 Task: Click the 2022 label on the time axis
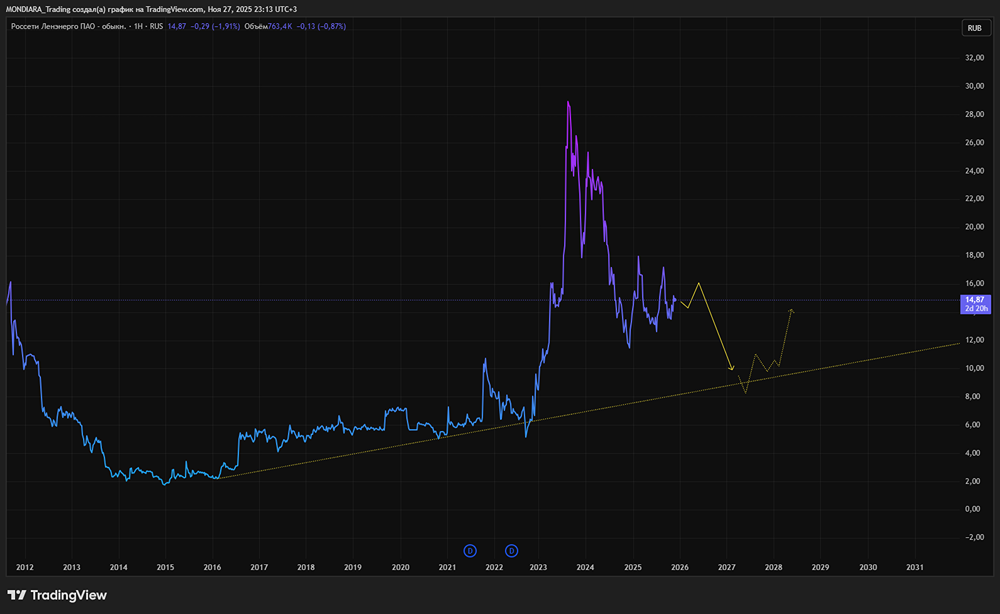click(494, 567)
